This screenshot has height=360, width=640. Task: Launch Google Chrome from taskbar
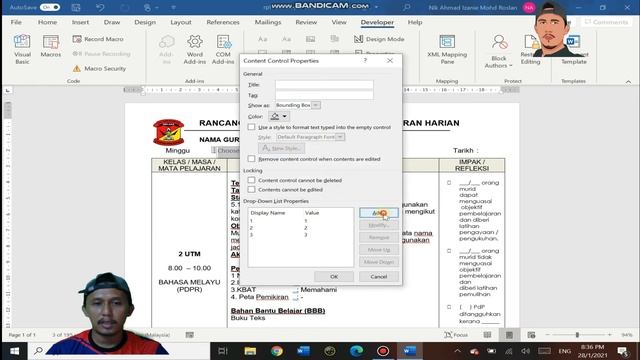277,351
